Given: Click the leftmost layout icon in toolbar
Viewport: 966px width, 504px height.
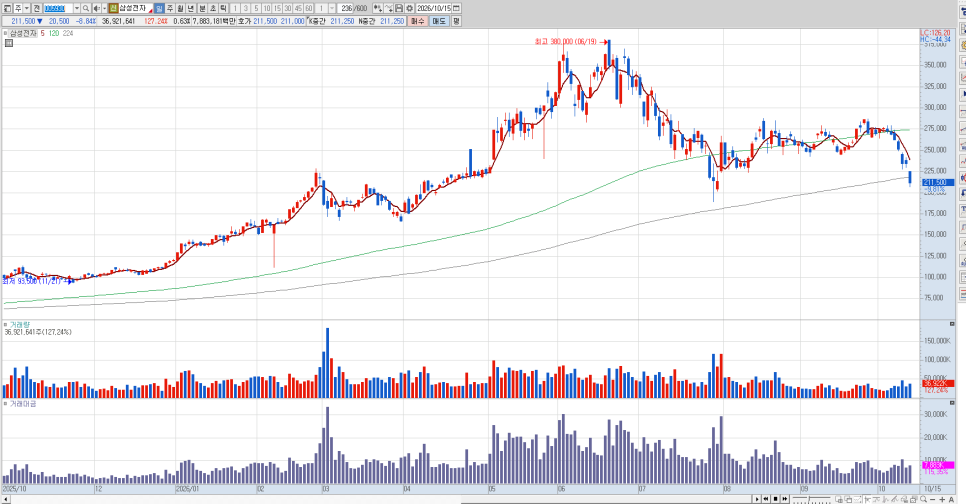Looking at the screenshot, I should click(7, 8).
